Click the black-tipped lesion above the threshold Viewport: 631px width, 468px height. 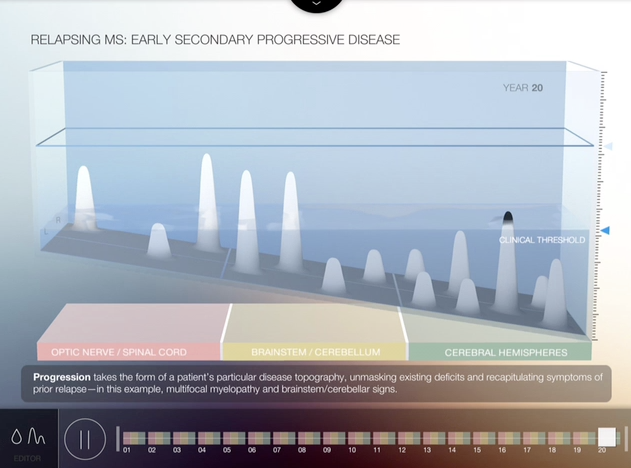[507, 217]
